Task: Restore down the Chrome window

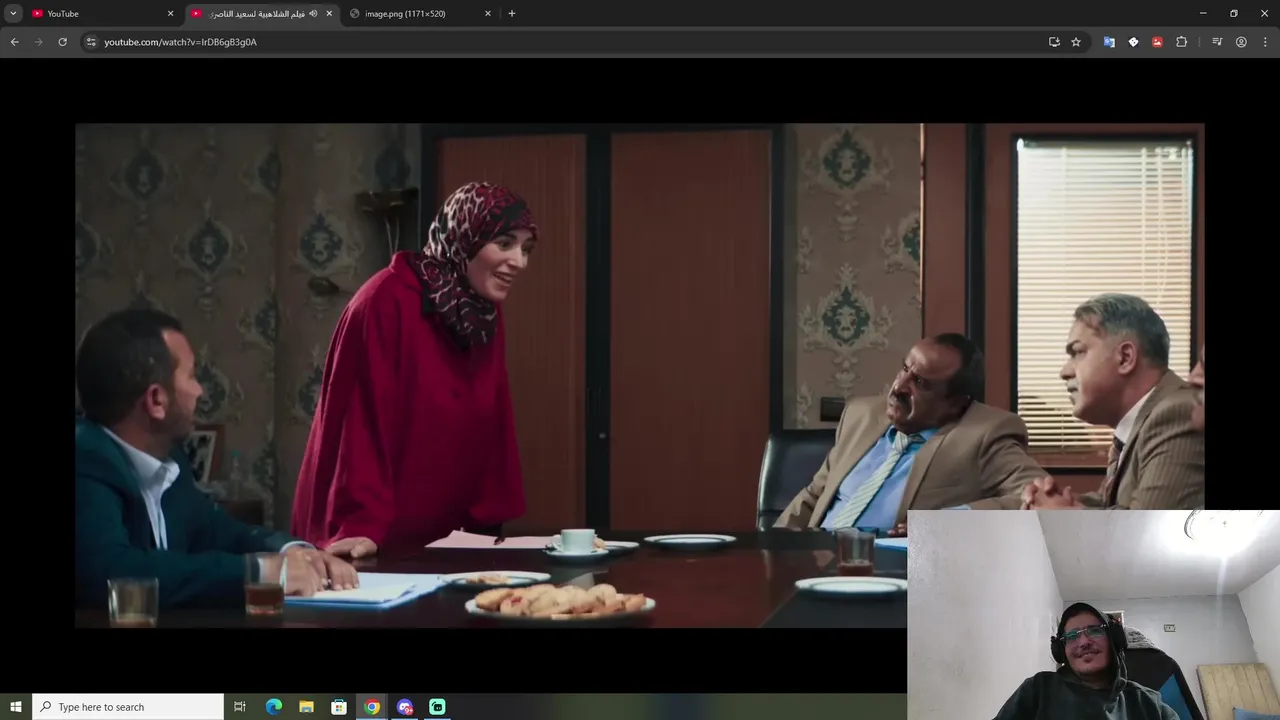Action: coord(1234,13)
